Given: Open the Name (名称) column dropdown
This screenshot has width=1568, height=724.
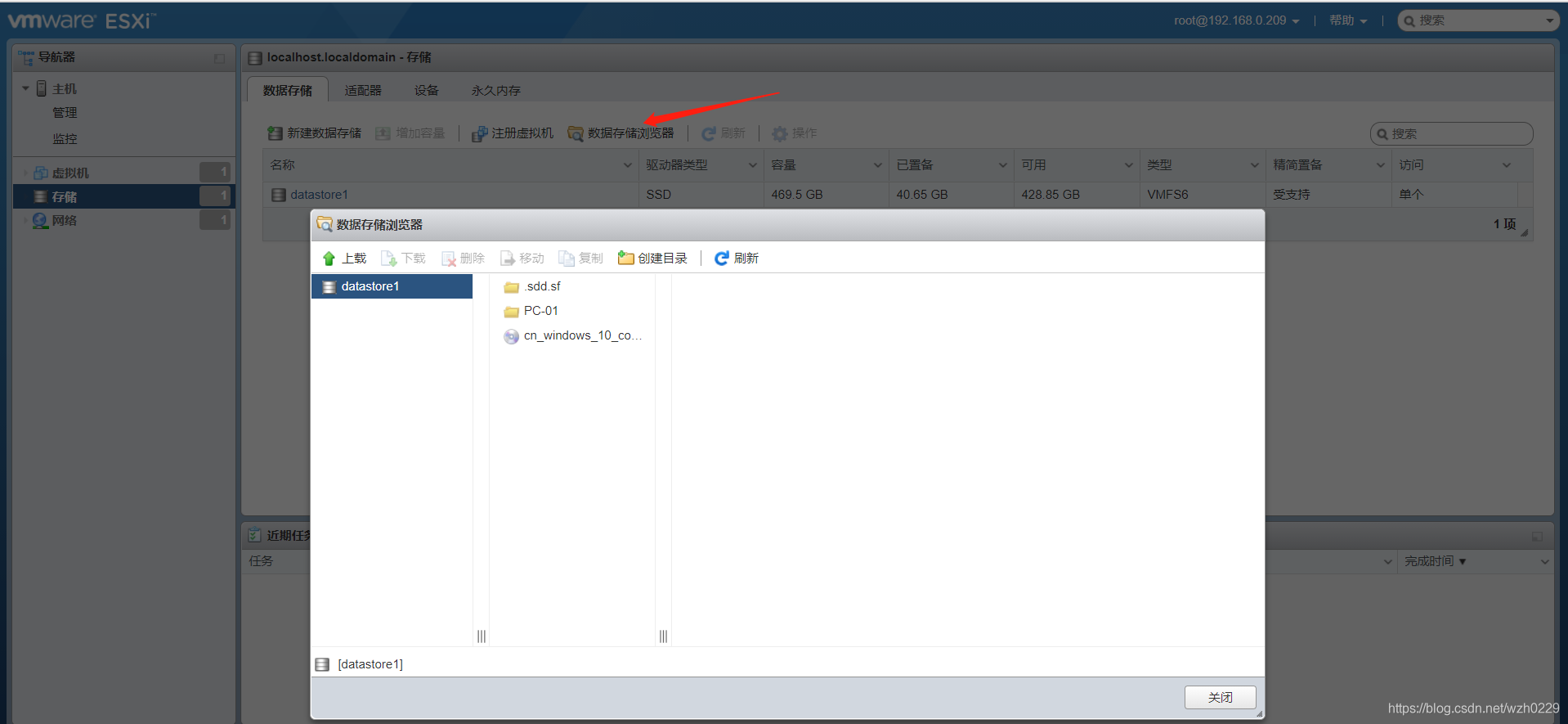Looking at the screenshot, I should pyautogui.click(x=627, y=165).
